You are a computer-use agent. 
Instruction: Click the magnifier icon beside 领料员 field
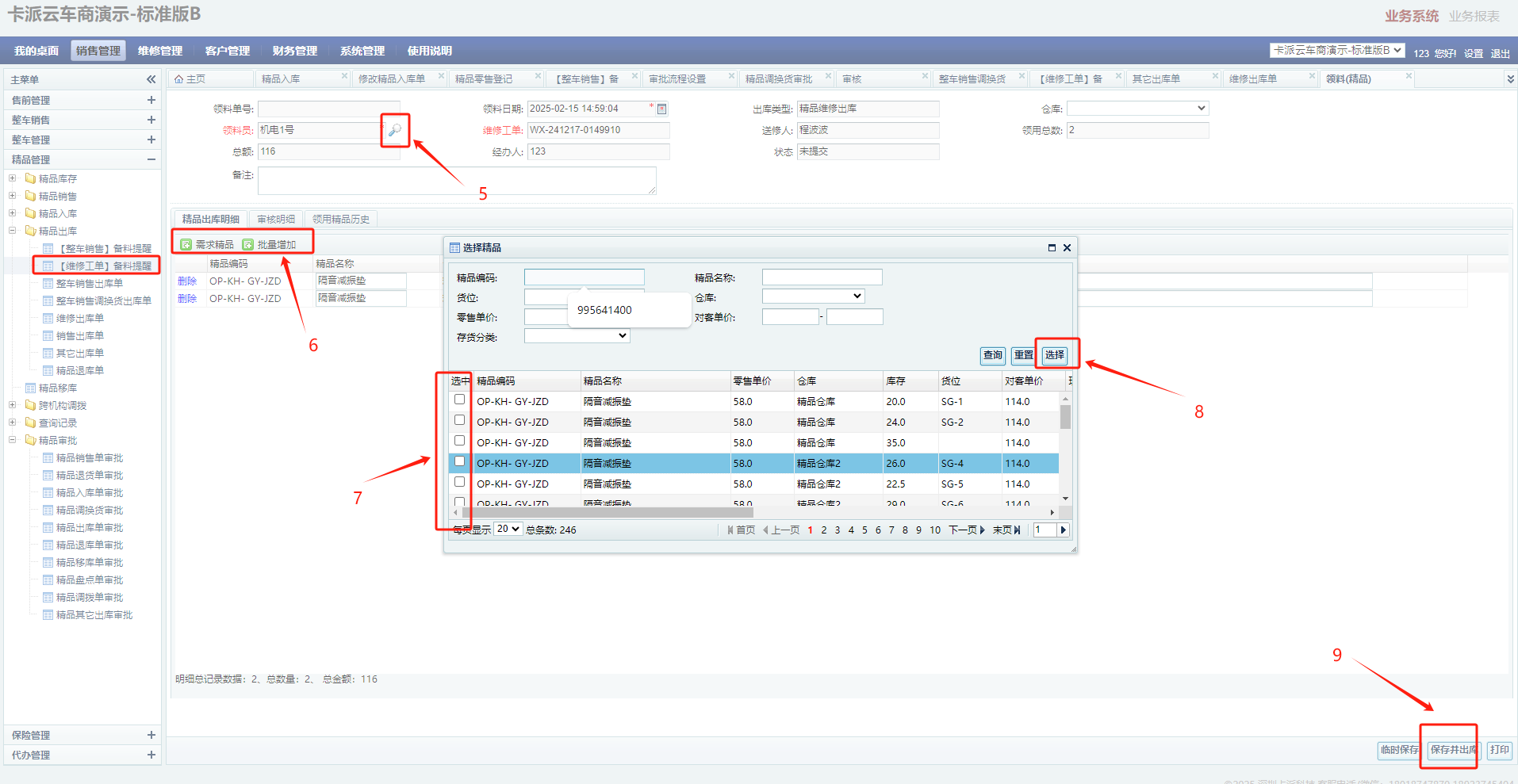point(394,130)
